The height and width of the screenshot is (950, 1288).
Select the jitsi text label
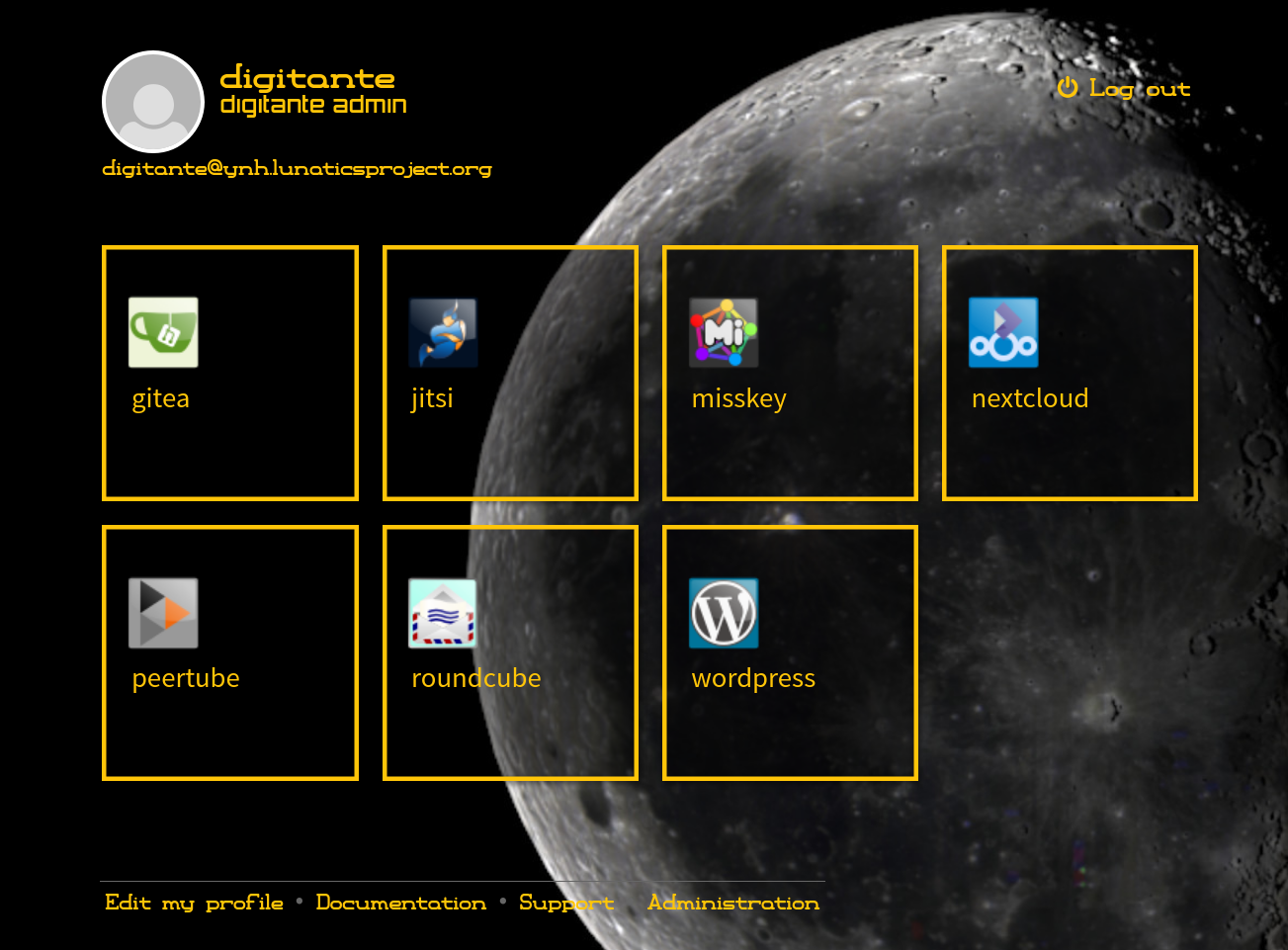coord(432,398)
